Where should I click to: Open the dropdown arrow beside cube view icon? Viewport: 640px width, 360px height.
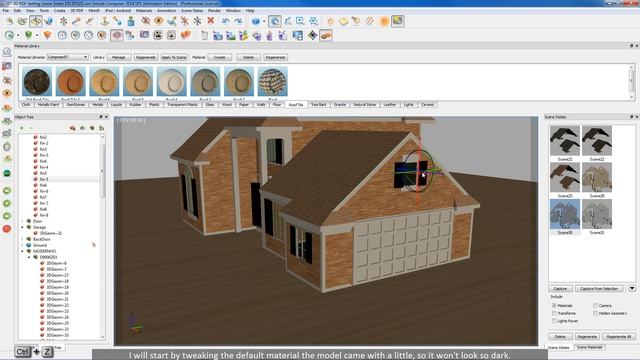point(264,21)
